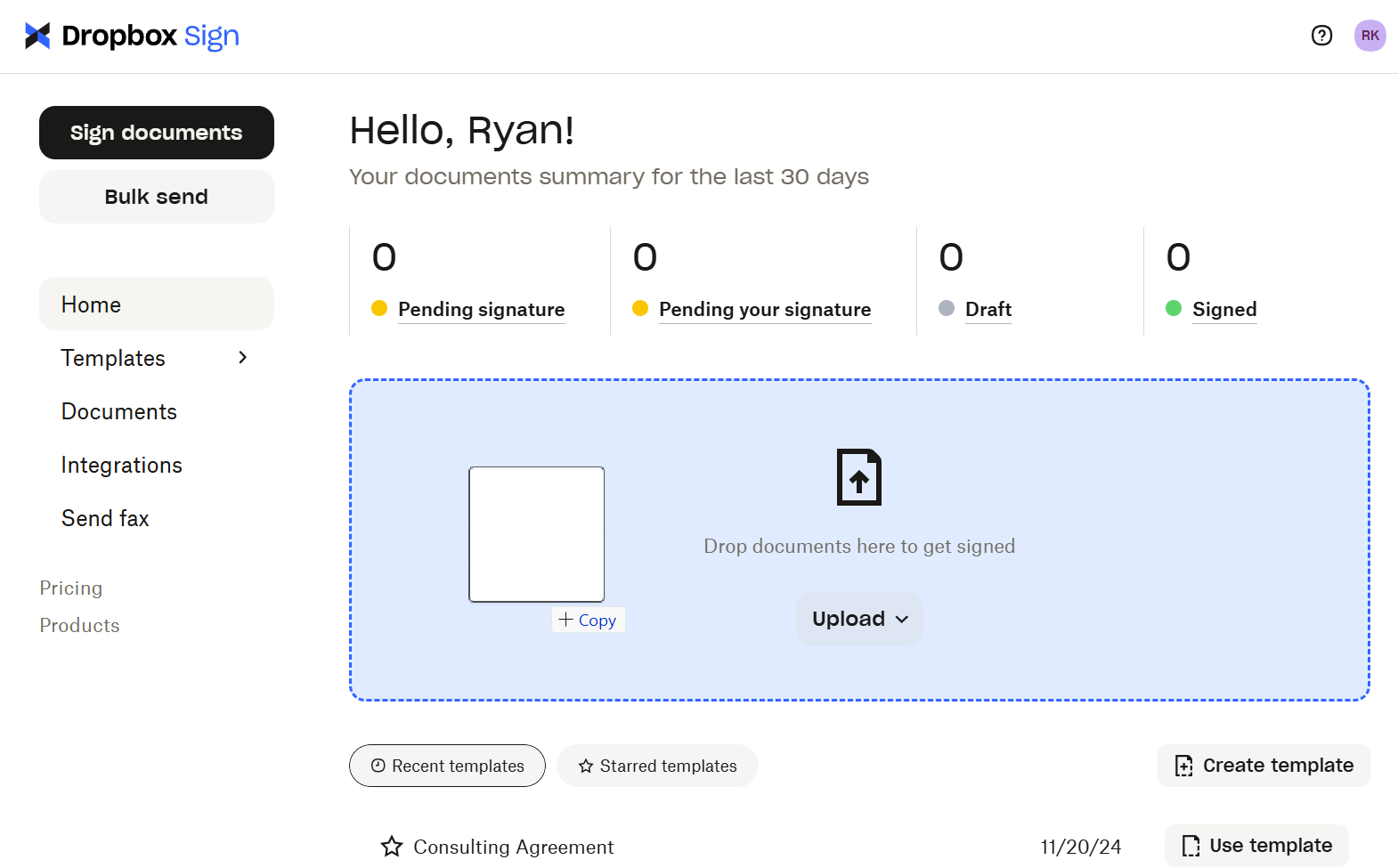Screen dimensions: 1398x868
Task: Open Templates in the sidebar
Action: click(113, 358)
